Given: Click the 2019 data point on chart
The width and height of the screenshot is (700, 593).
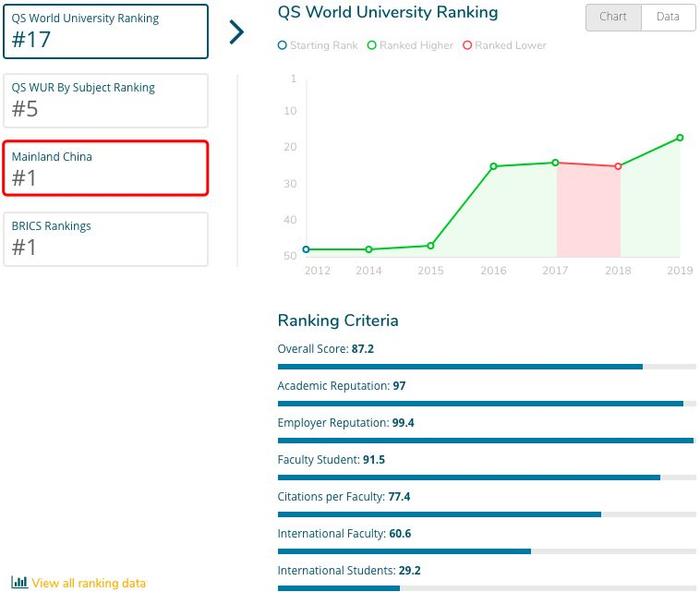Looking at the screenshot, I should click(679, 138).
